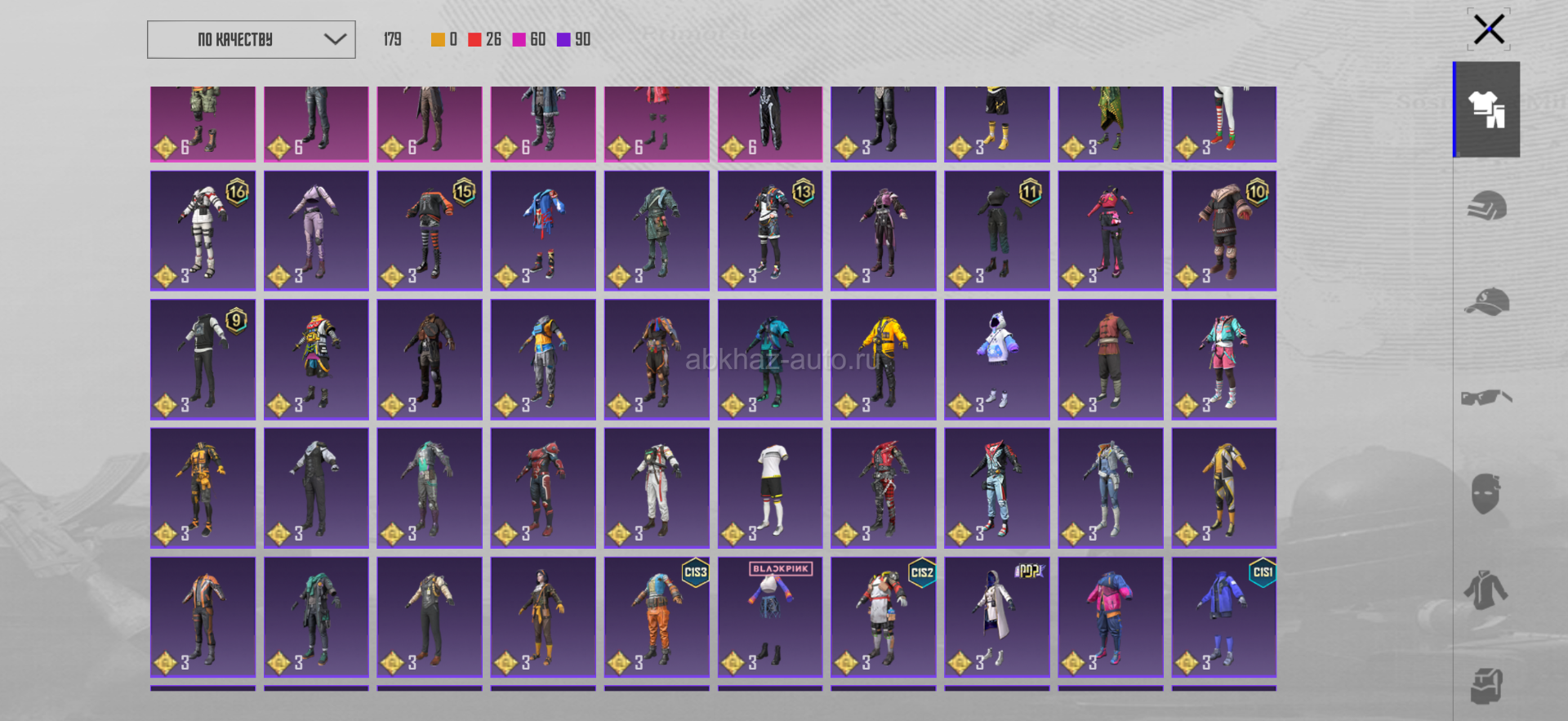Switch to the helmet category icon
Screen dimensions: 1568x721
[x=1486, y=206]
